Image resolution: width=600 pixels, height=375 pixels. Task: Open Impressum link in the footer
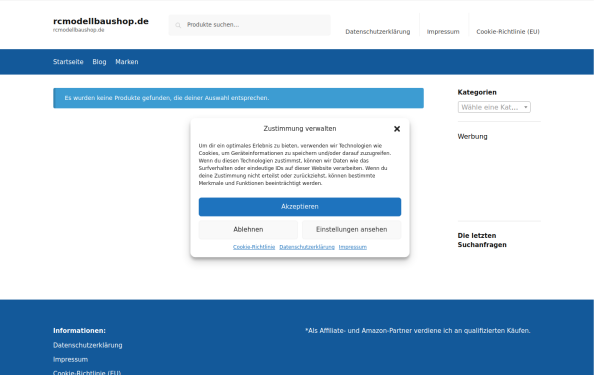(x=70, y=359)
